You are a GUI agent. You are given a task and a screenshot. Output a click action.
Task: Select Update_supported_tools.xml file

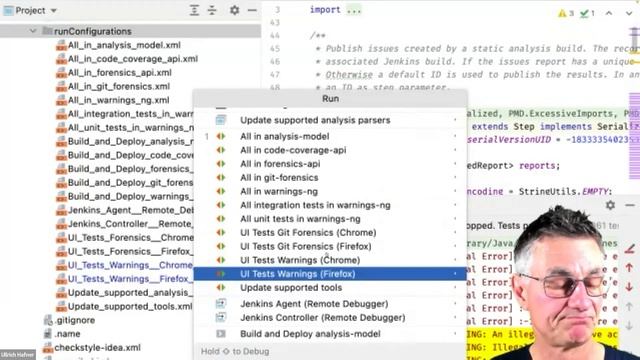click(130, 307)
